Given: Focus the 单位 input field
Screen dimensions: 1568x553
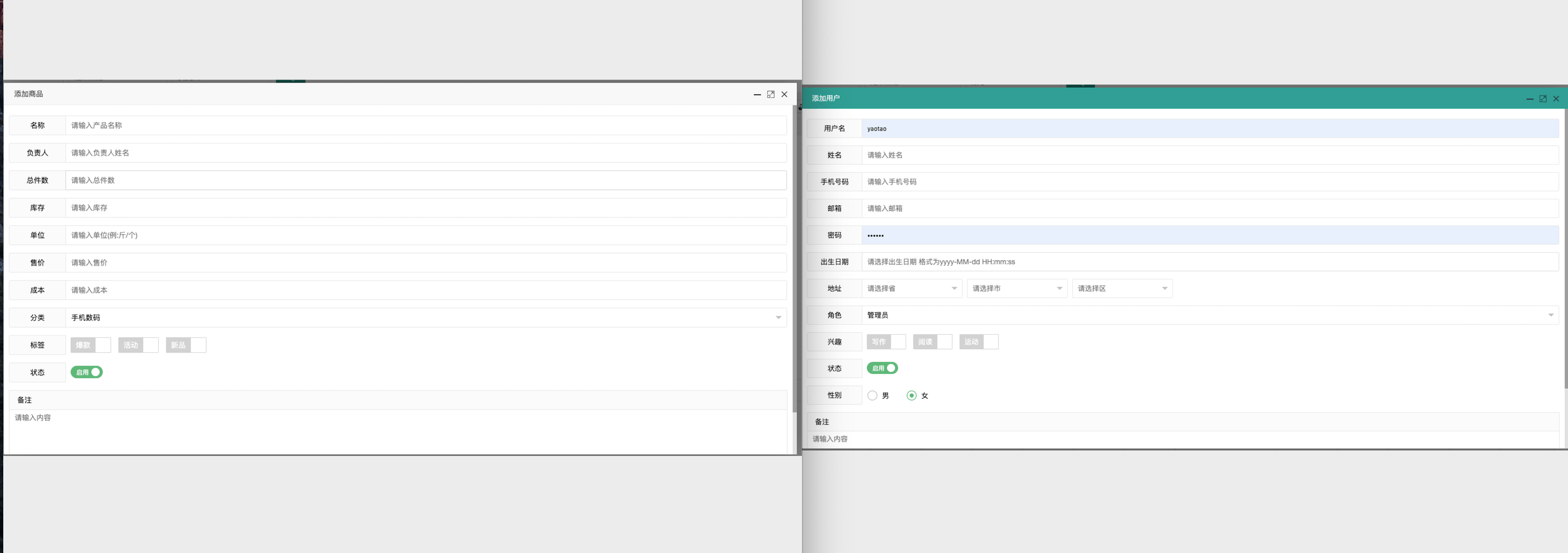Looking at the screenshot, I should click(426, 235).
